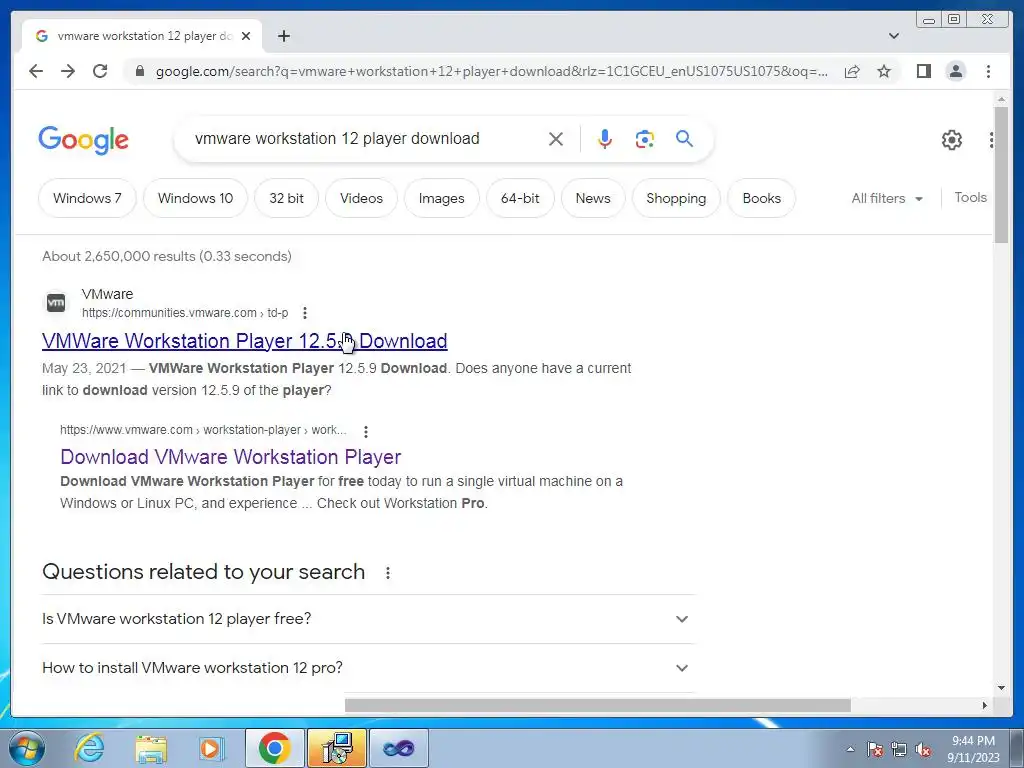Open a new tab with the plus button
Image resolution: width=1024 pixels, height=768 pixels.
coord(283,36)
